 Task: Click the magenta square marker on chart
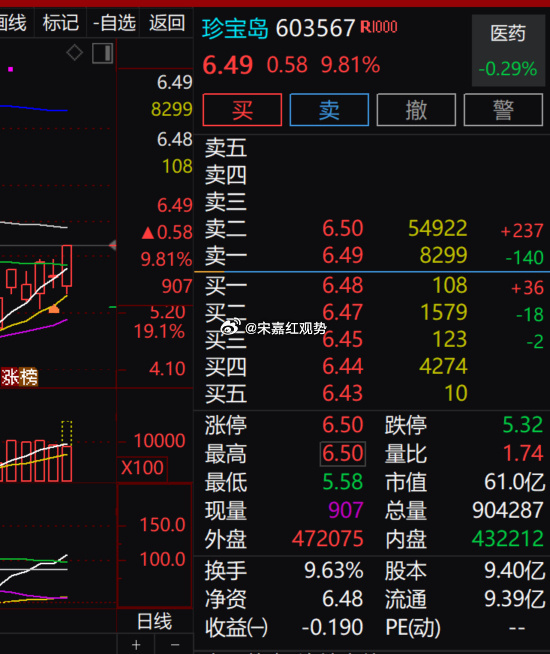coord(11,69)
